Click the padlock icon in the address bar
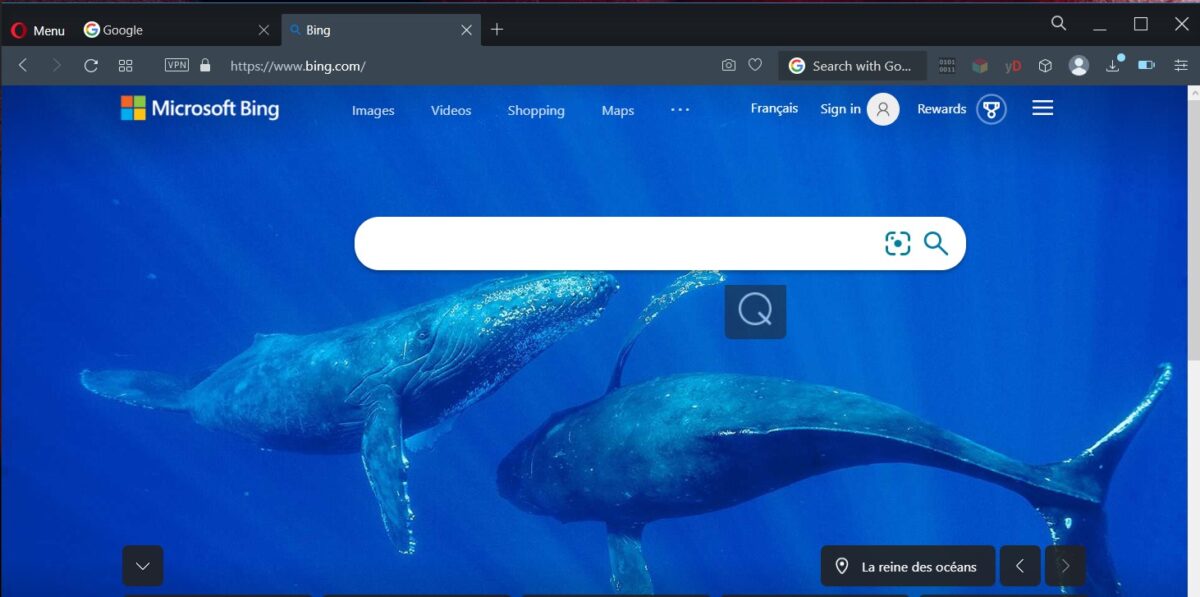 coord(204,65)
